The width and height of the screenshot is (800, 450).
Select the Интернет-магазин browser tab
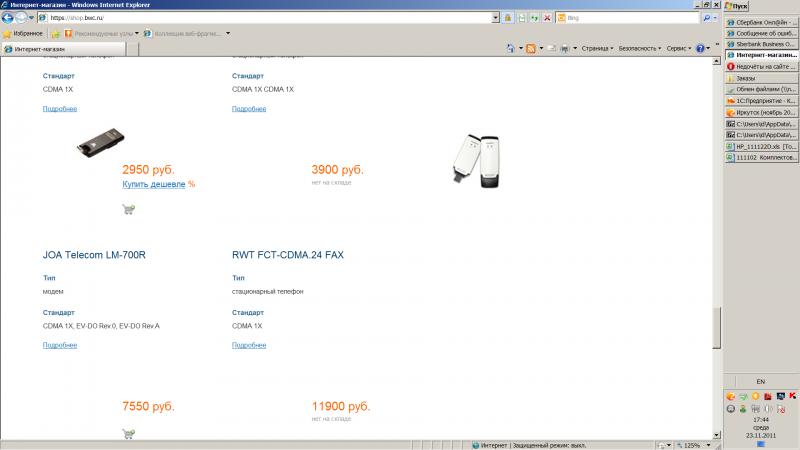[64, 49]
